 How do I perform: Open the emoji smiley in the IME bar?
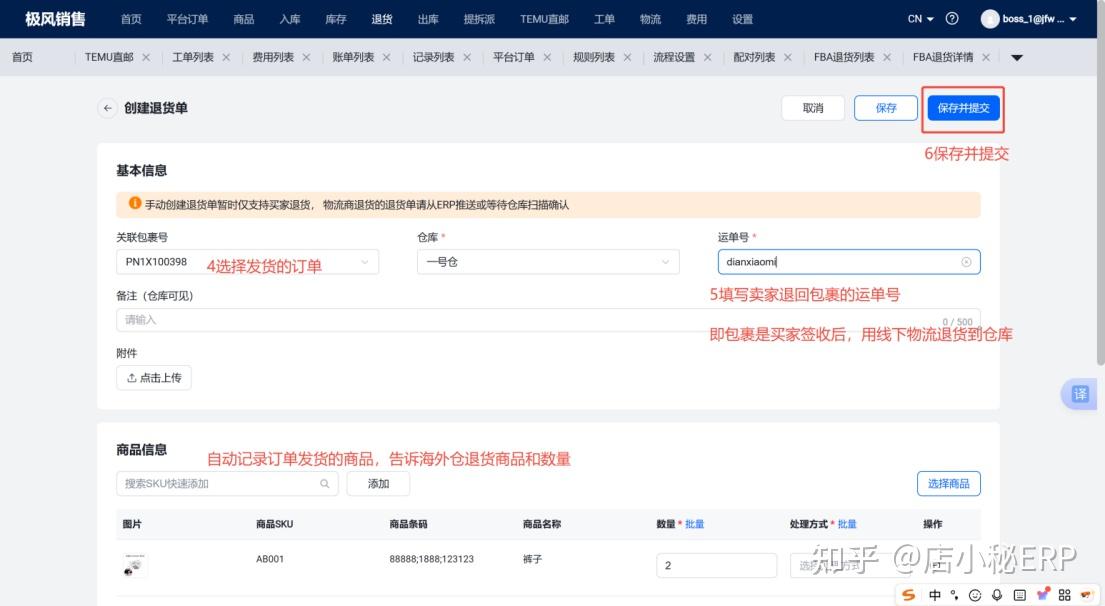[x=975, y=595]
